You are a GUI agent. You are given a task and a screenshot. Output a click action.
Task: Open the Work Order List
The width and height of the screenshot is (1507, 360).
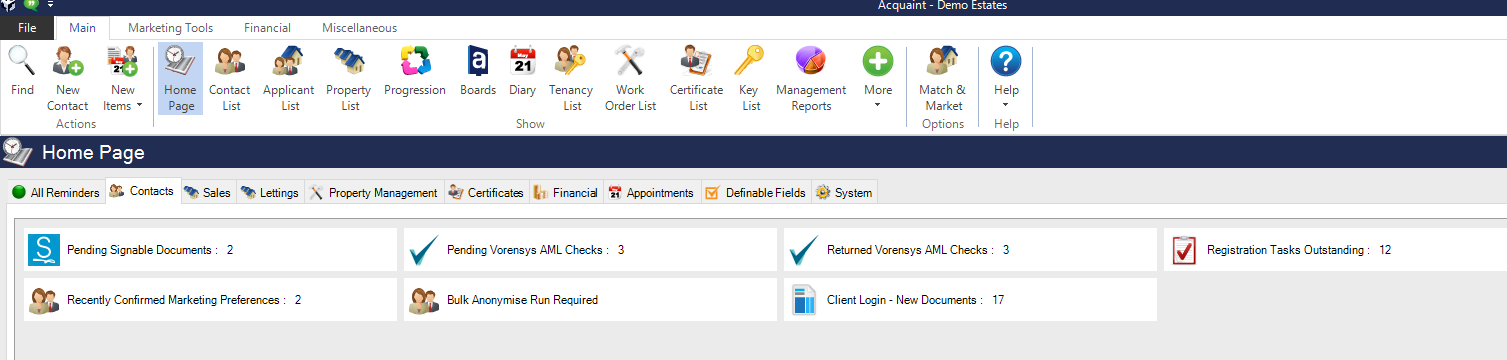[x=630, y=78]
